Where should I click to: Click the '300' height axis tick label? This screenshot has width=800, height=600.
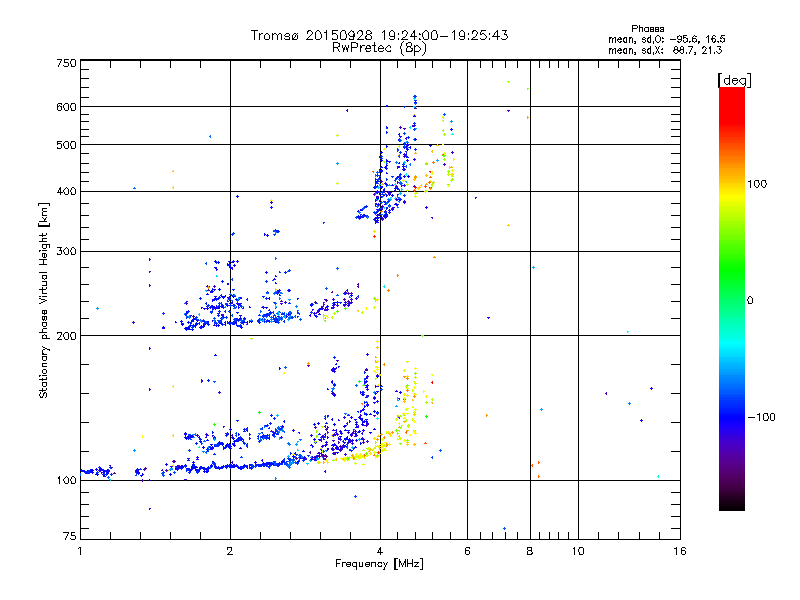pyautogui.click(x=66, y=252)
